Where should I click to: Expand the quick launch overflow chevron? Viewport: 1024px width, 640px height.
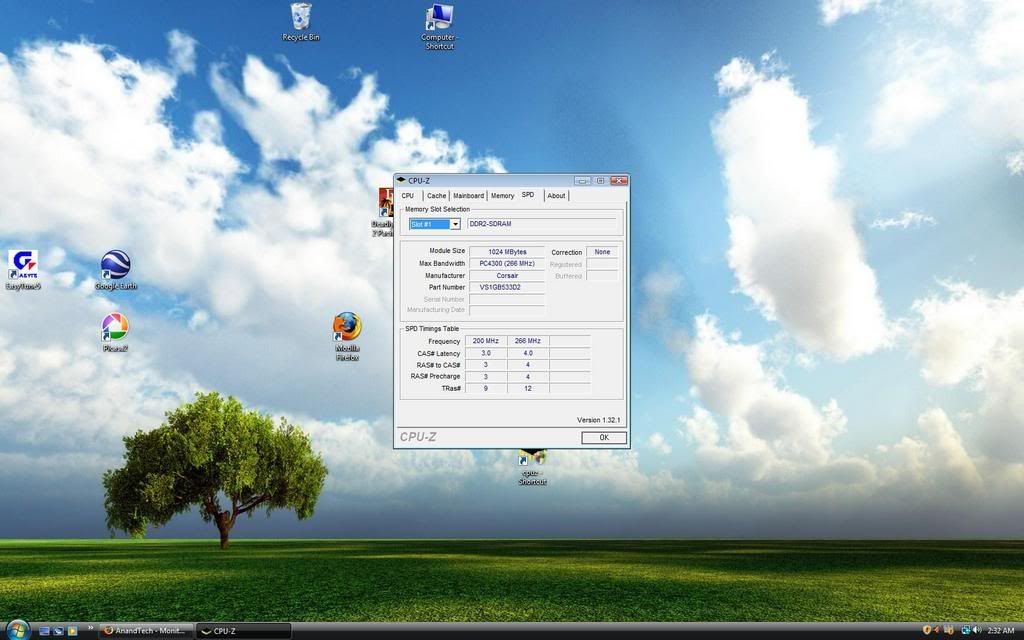point(90,628)
